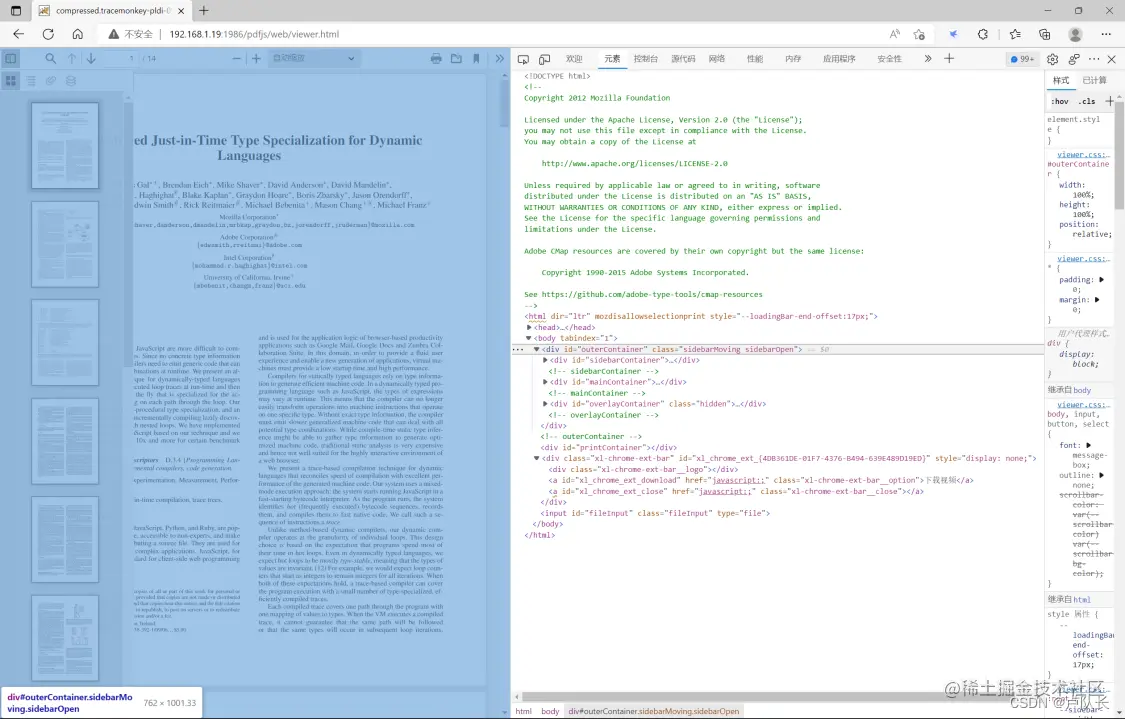Screen dimensions: 1125x719
Task: Toggle the :hov element state panel
Action: tap(1060, 101)
